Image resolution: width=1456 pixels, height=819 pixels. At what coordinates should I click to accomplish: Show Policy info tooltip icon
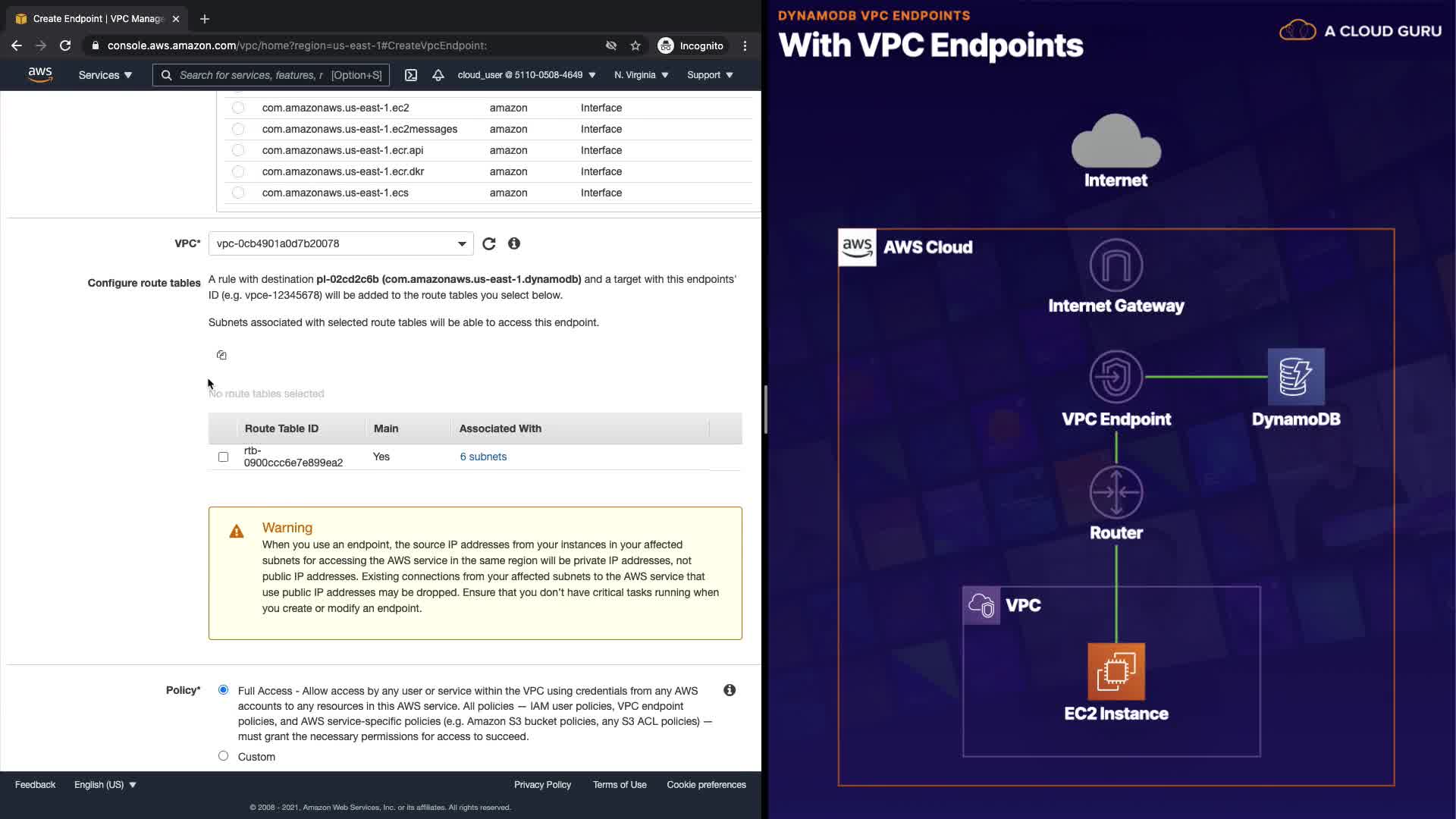click(x=730, y=690)
